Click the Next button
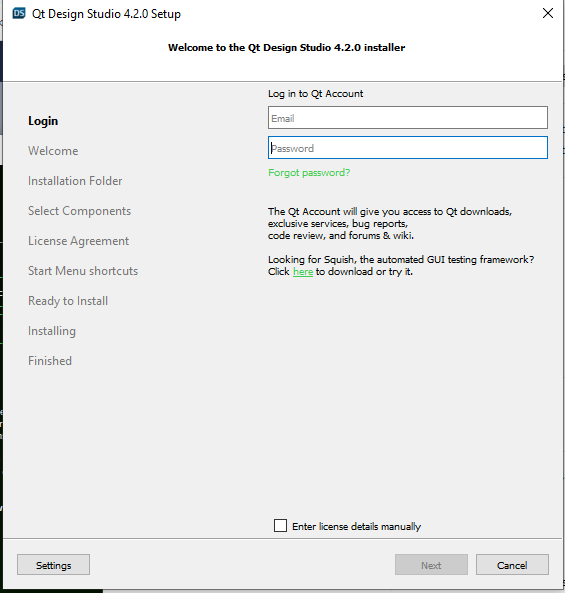This screenshot has height=593, width=565. pos(431,565)
